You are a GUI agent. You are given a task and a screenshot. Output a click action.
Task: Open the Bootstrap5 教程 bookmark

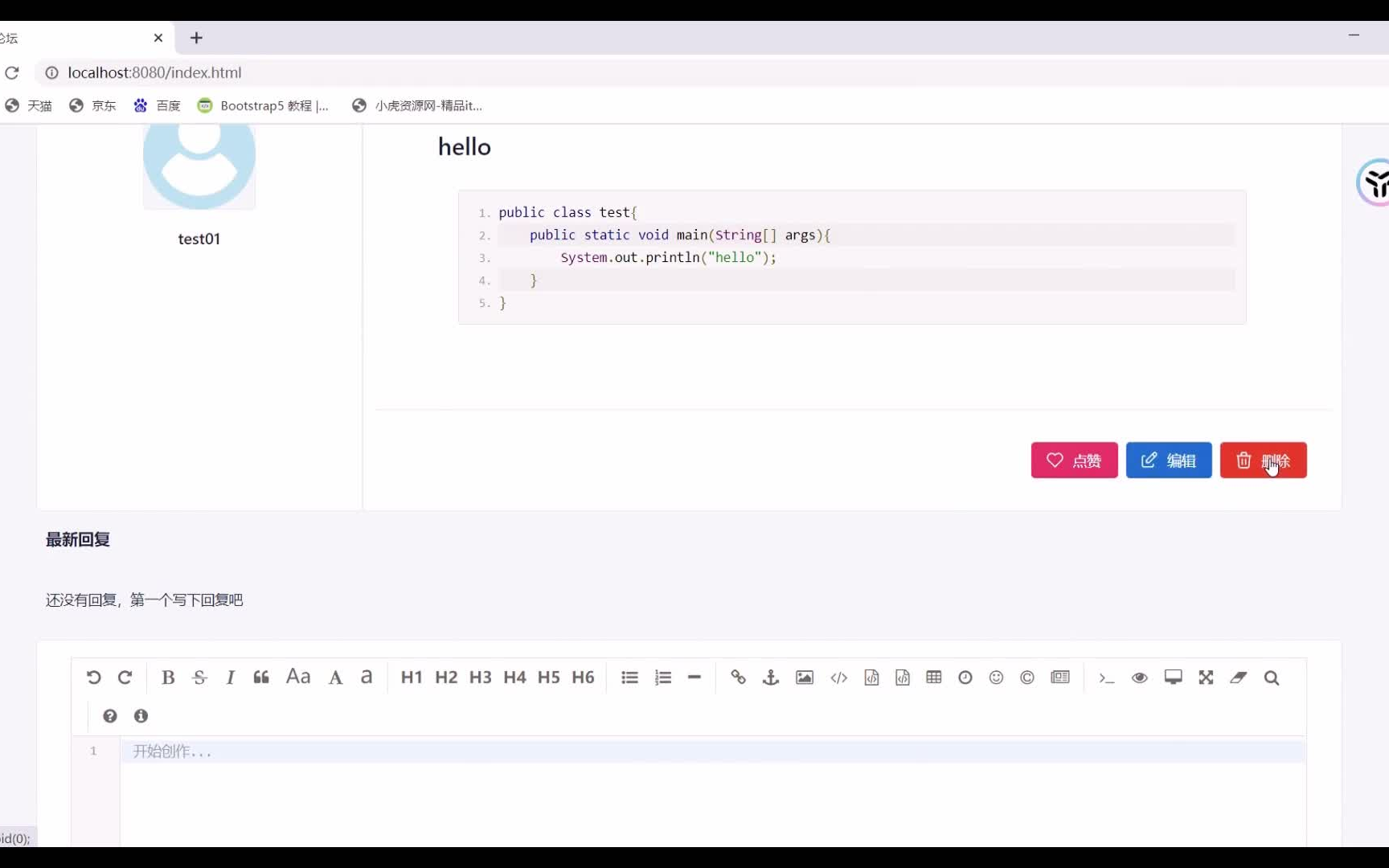[x=264, y=105]
